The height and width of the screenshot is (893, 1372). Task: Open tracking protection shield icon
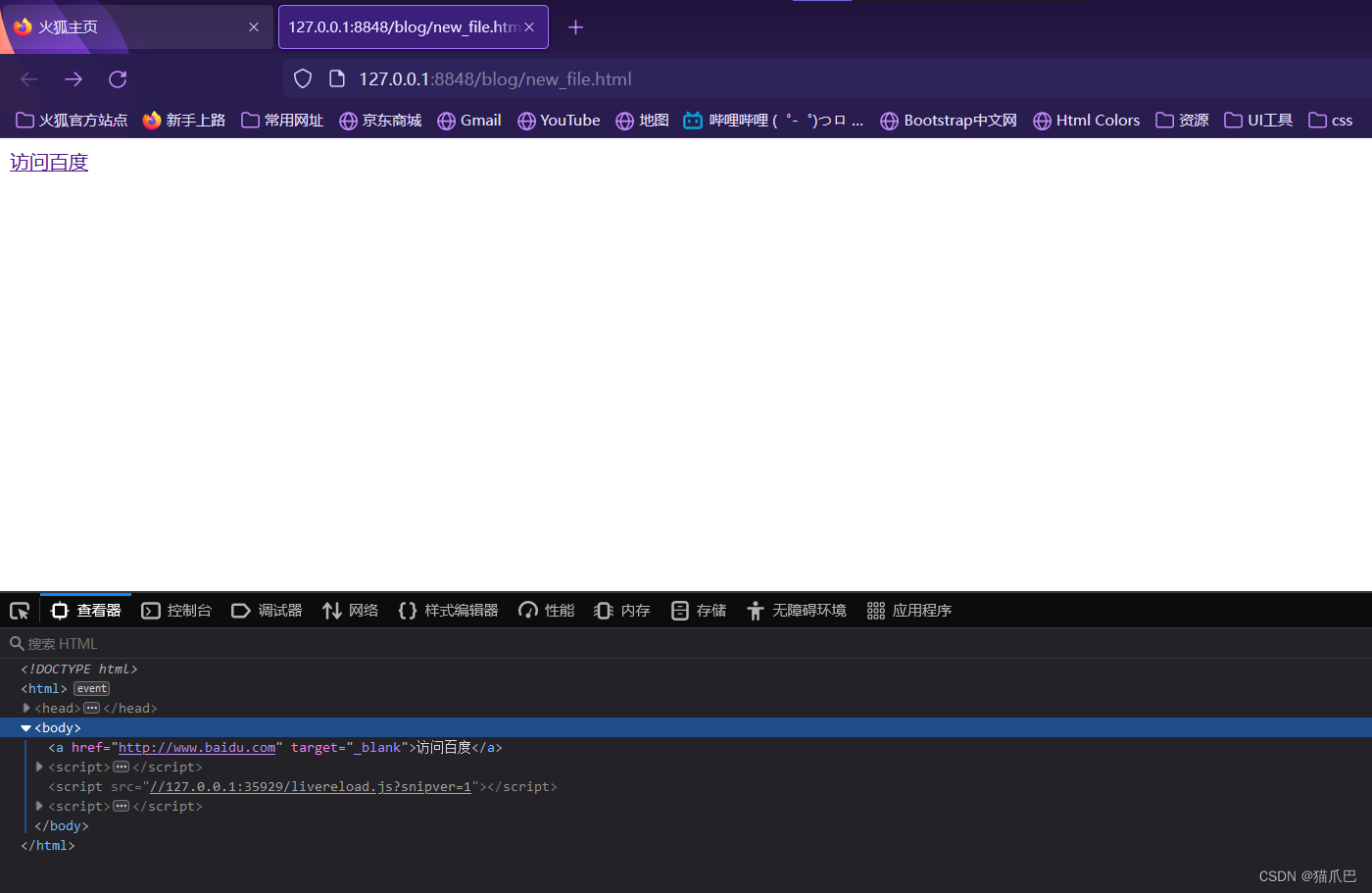pos(303,79)
